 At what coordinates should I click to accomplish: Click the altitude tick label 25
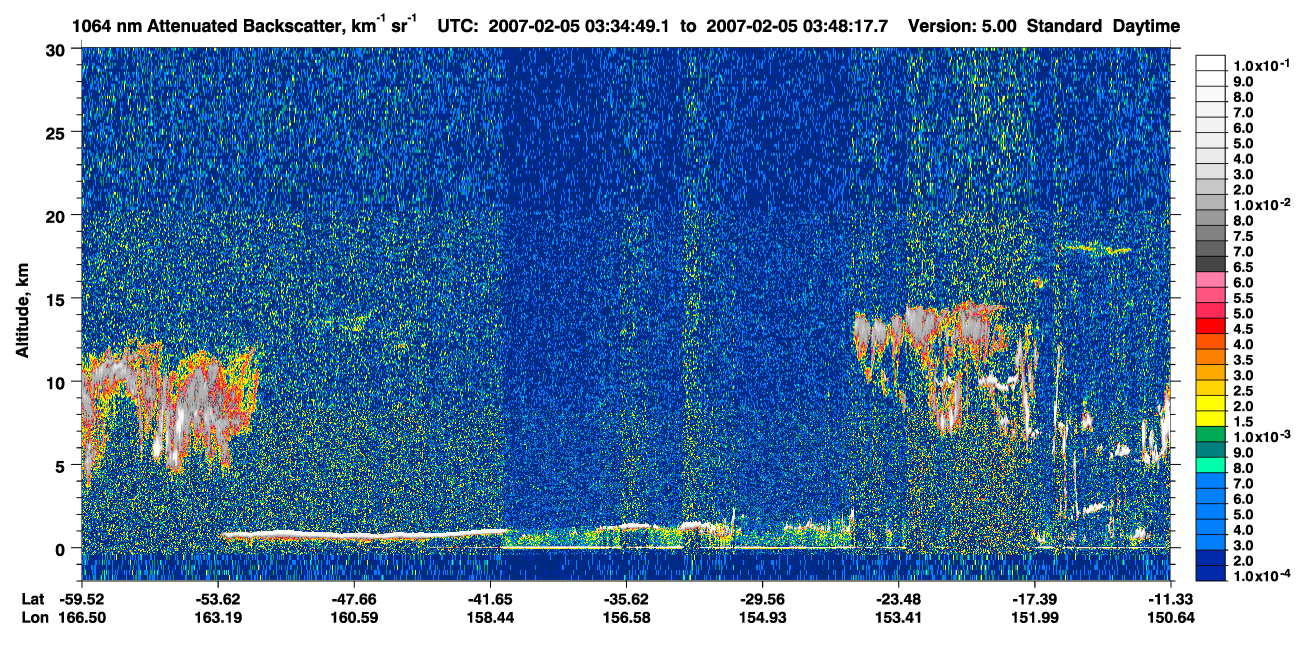coord(59,132)
